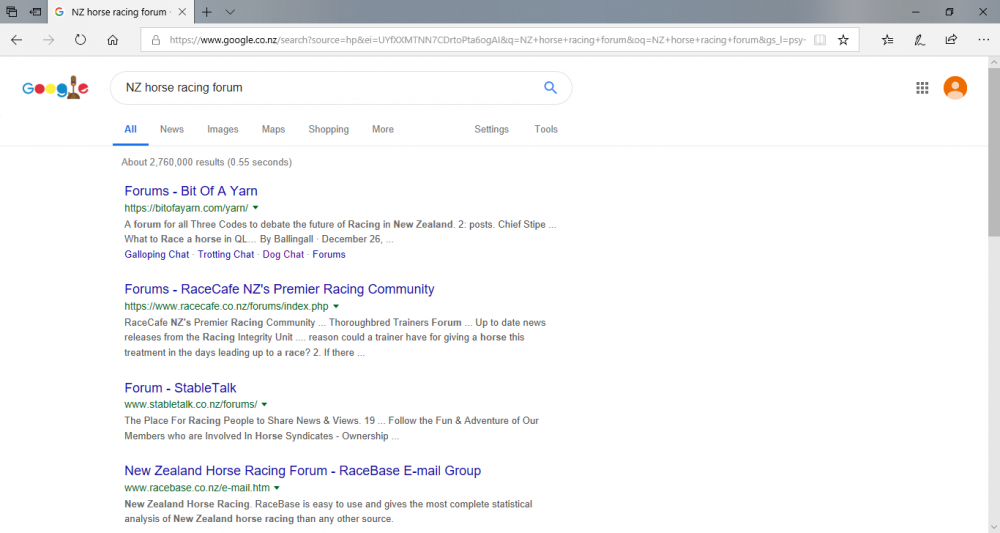Viewport: 1000px width, 533px height.
Task: Open reading view icon in address bar
Action: tap(820, 40)
